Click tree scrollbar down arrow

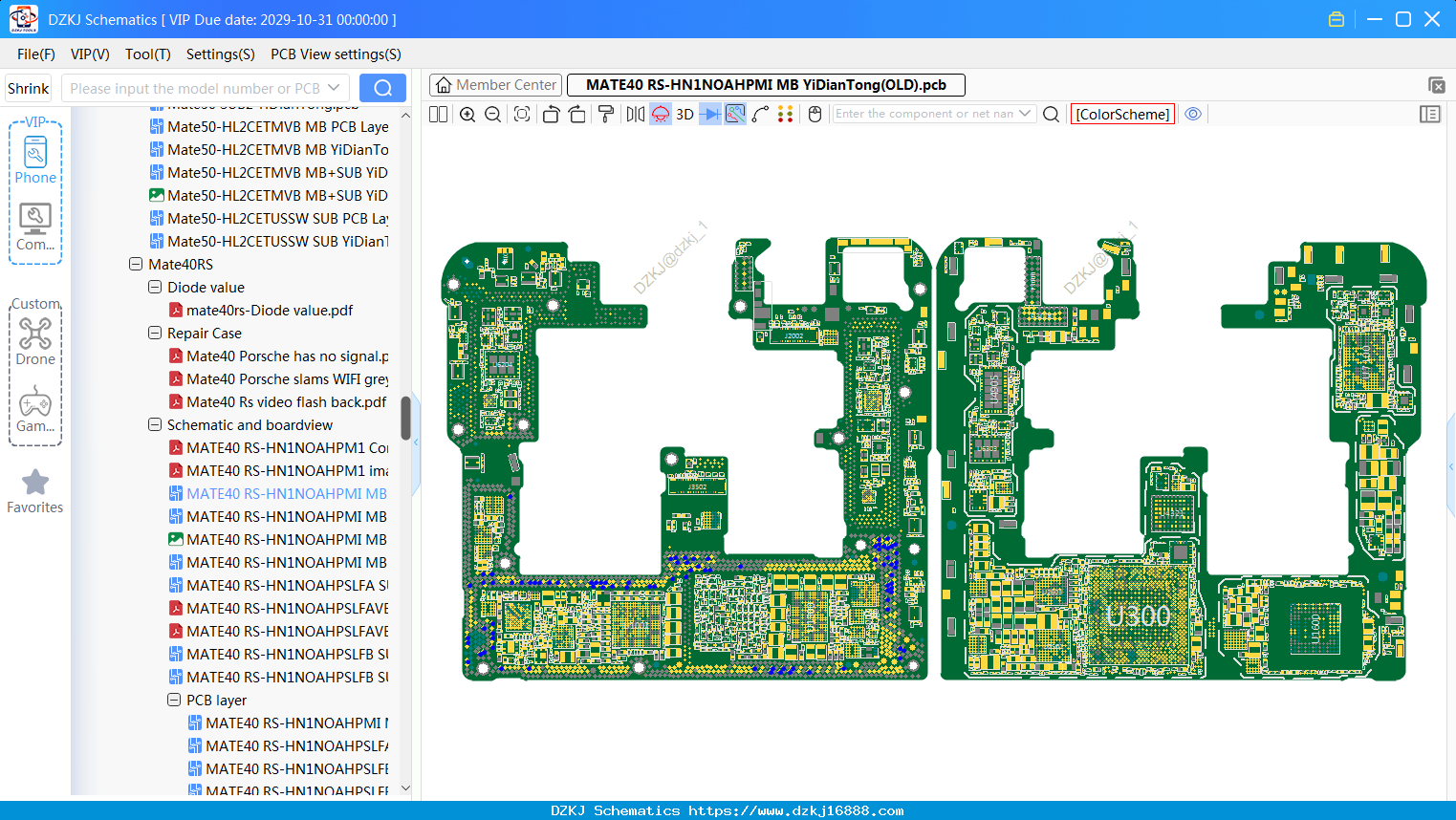pos(405,788)
